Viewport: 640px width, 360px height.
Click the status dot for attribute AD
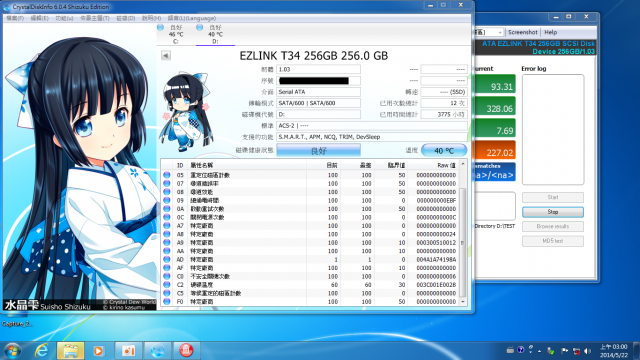167,260
